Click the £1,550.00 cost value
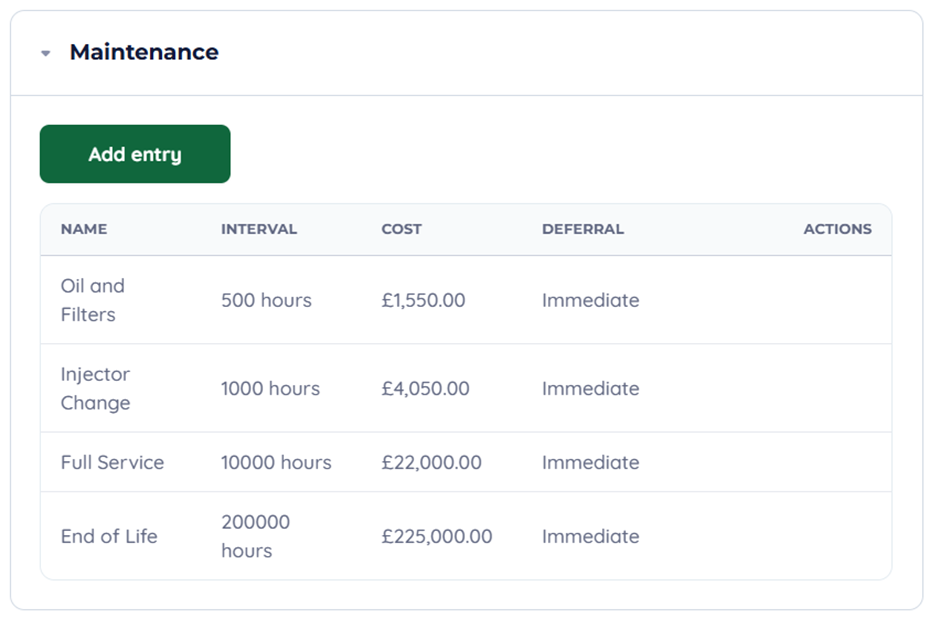 point(423,300)
